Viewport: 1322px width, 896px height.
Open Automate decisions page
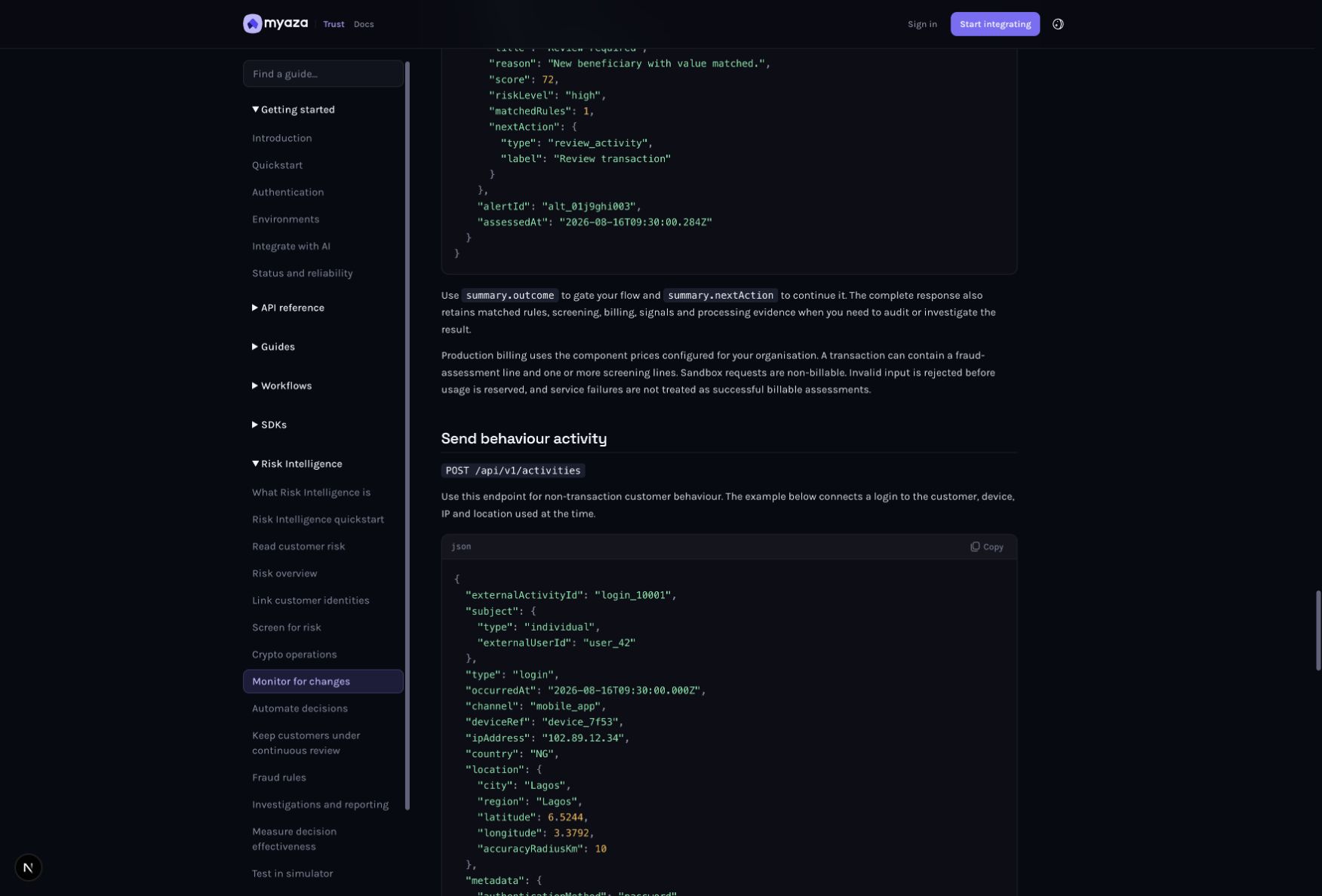click(x=300, y=709)
